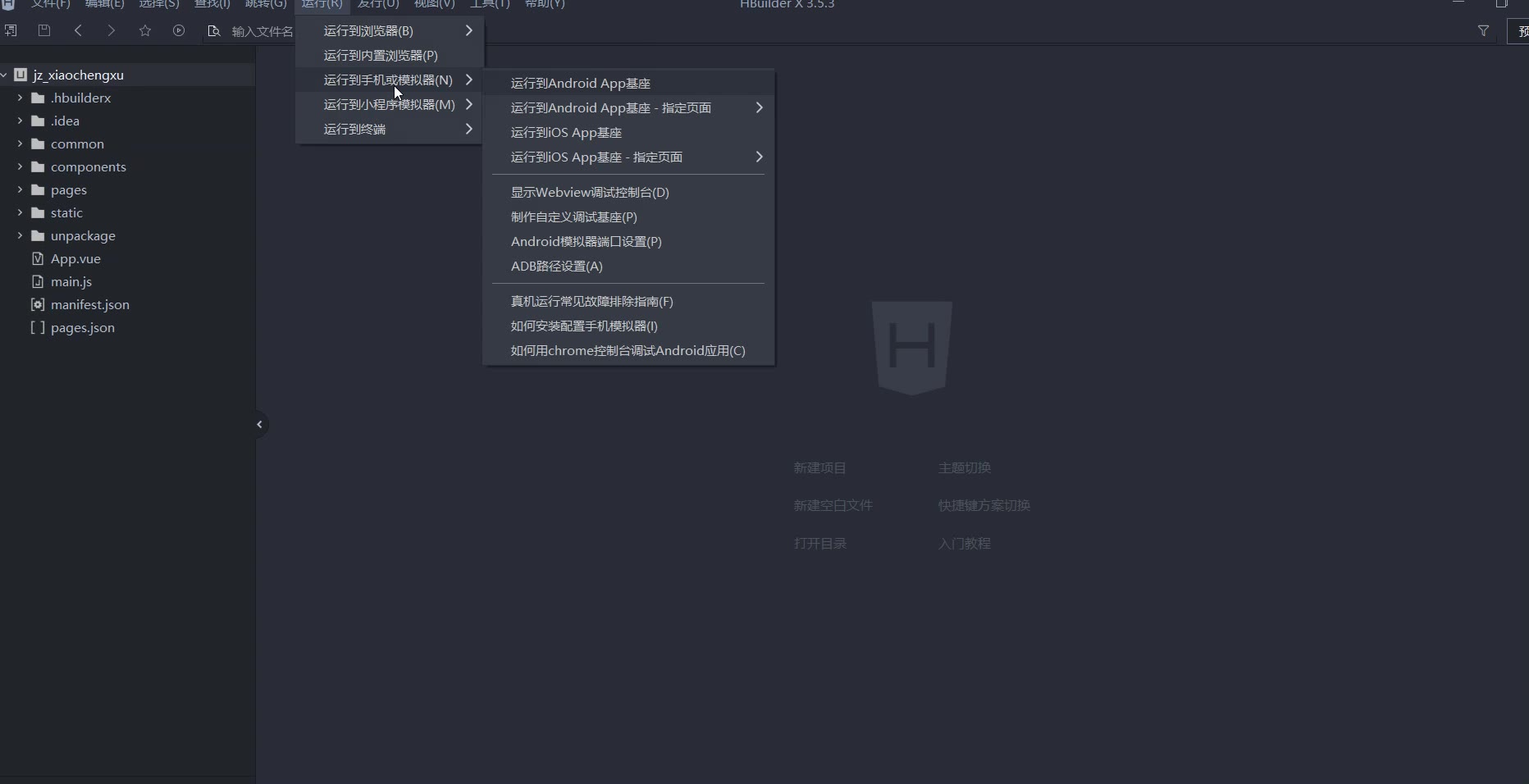The height and width of the screenshot is (784, 1529).
Task: Select 运行到iOS App基座
Action: point(629,132)
